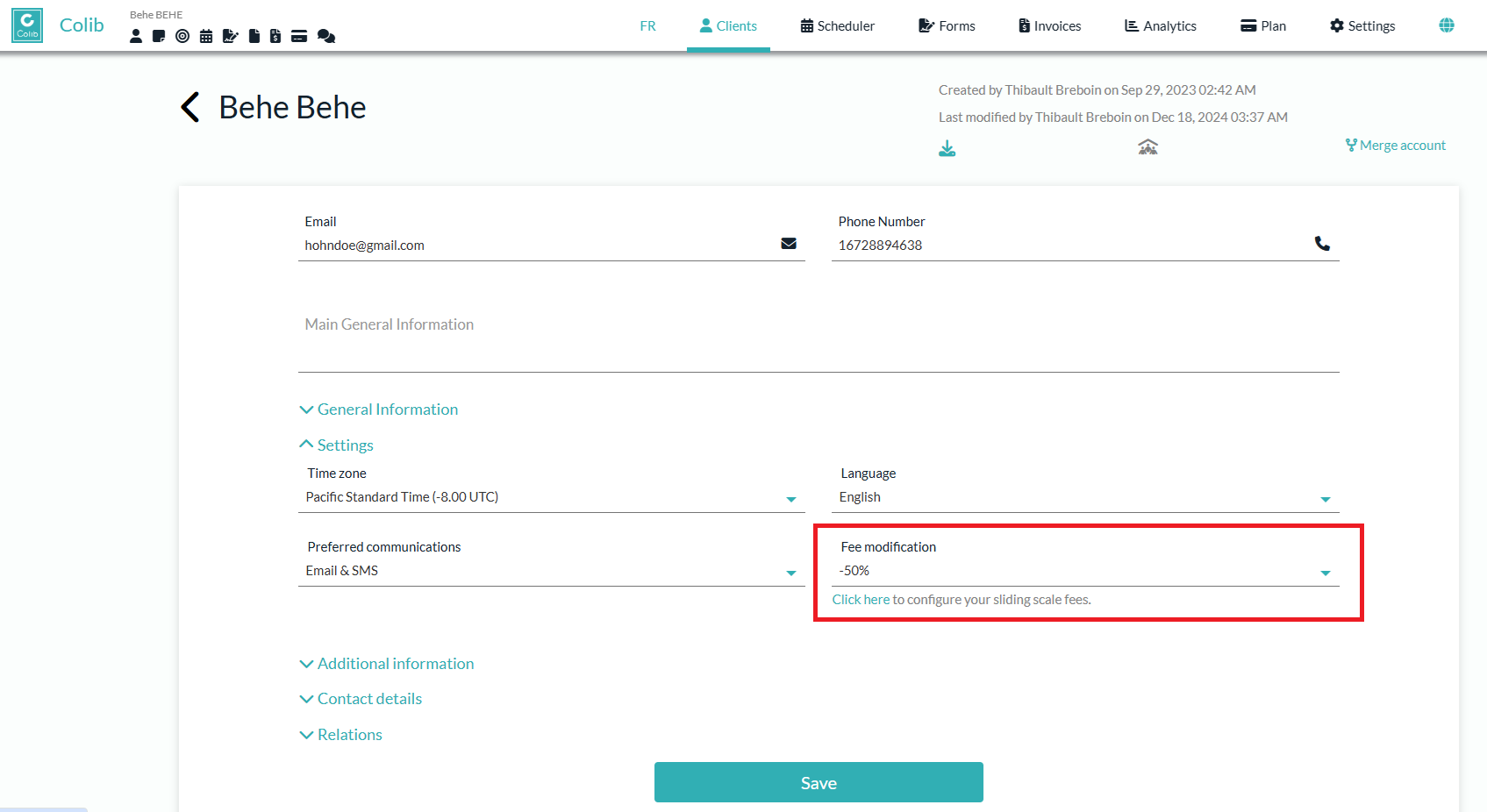The height and width of the screenshot is (812, 1487).
Task: Click the Colib logo icon
Action: coord(27,25)
